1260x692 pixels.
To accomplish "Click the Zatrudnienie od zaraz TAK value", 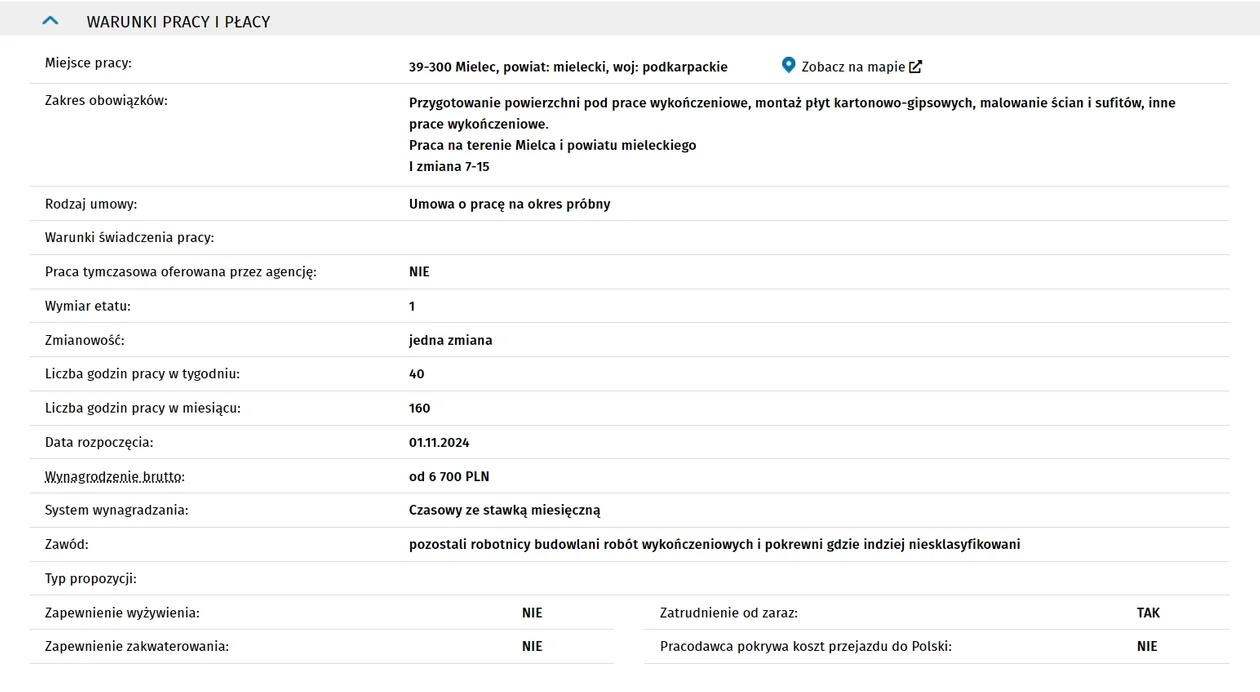I will 1148,613.
